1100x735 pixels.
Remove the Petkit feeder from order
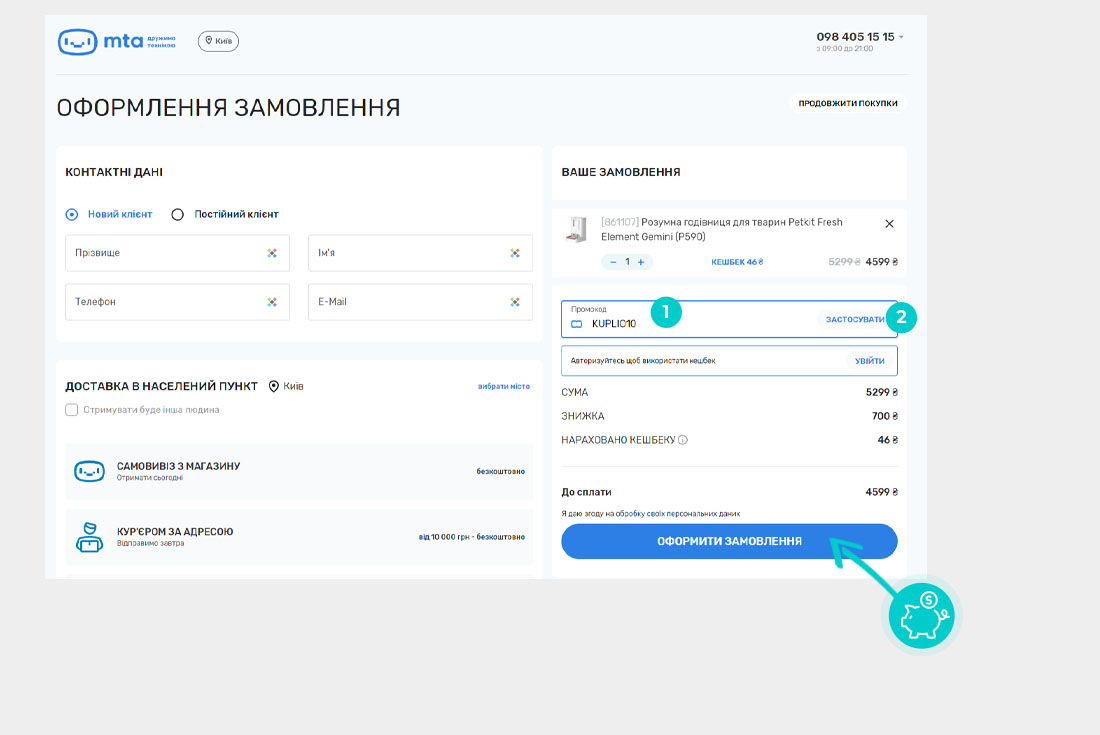click(x=889, y=224)
